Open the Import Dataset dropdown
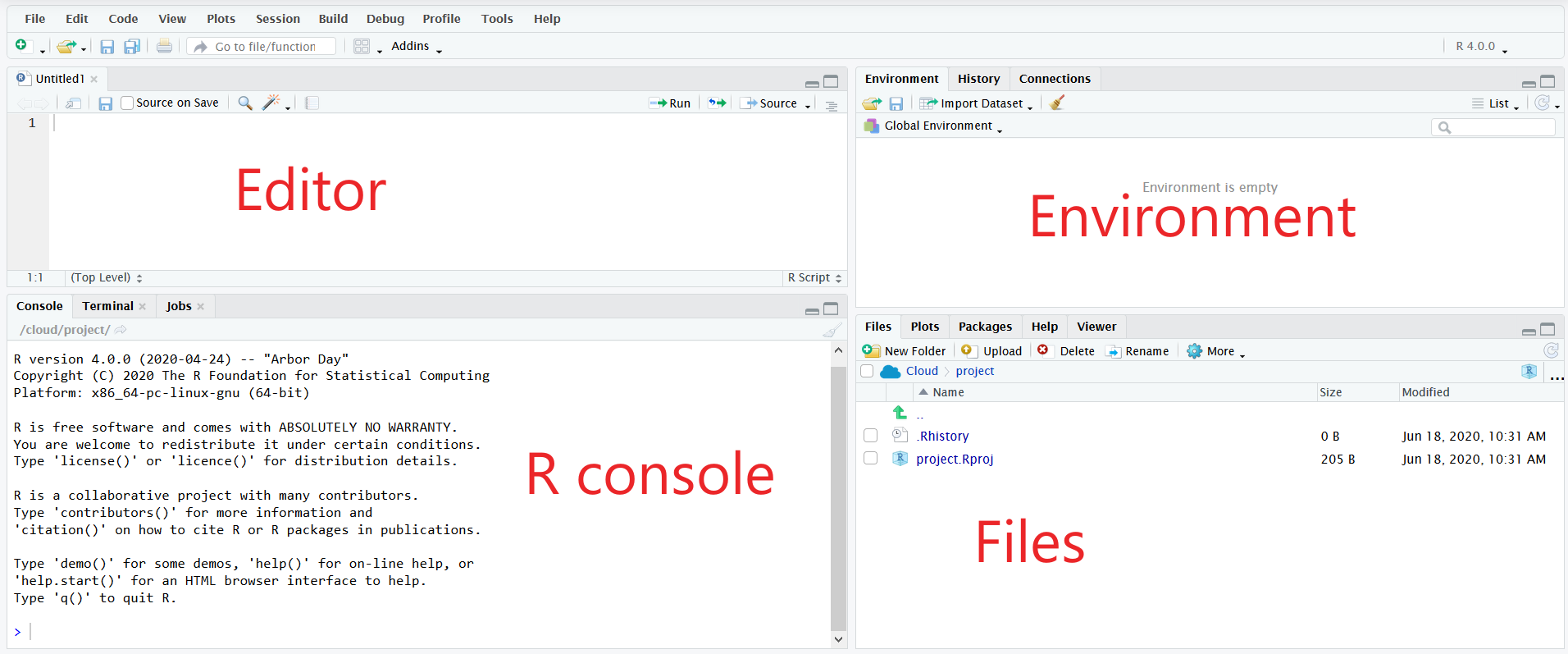 click(x=977, y=103)
